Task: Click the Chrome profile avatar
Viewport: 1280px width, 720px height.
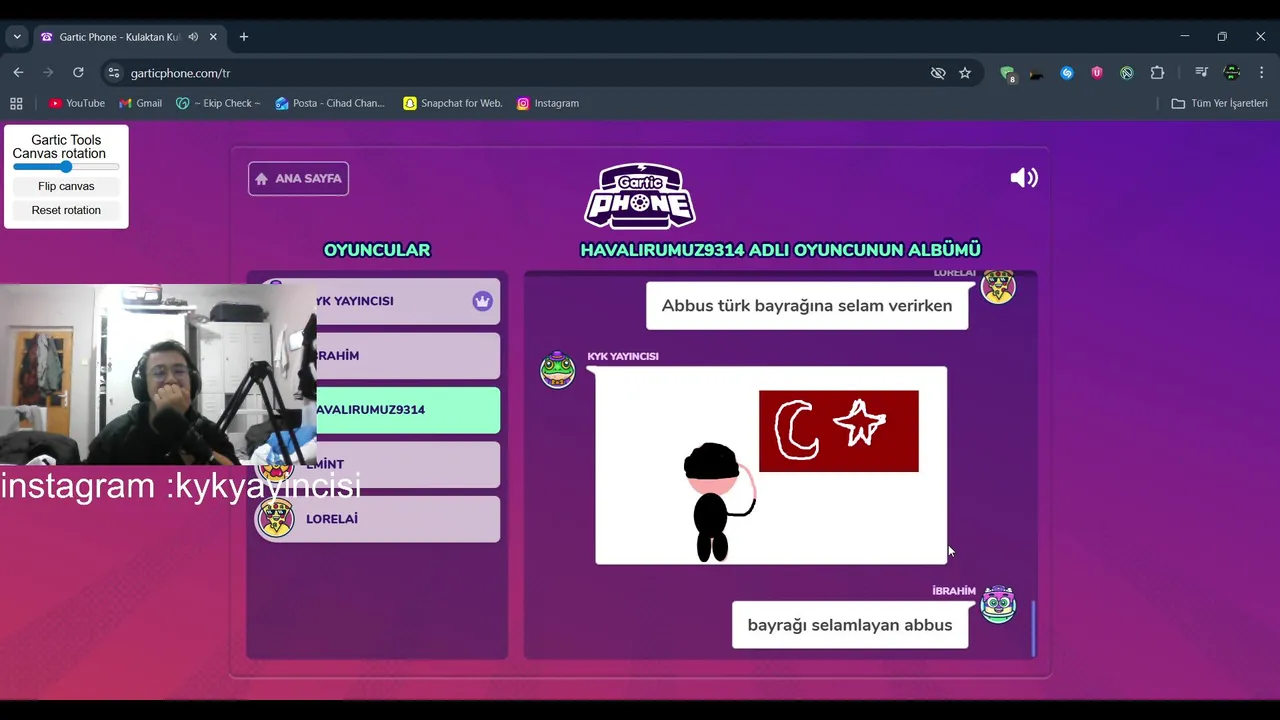Action: pyautogui.click(x=1232, y=73)
